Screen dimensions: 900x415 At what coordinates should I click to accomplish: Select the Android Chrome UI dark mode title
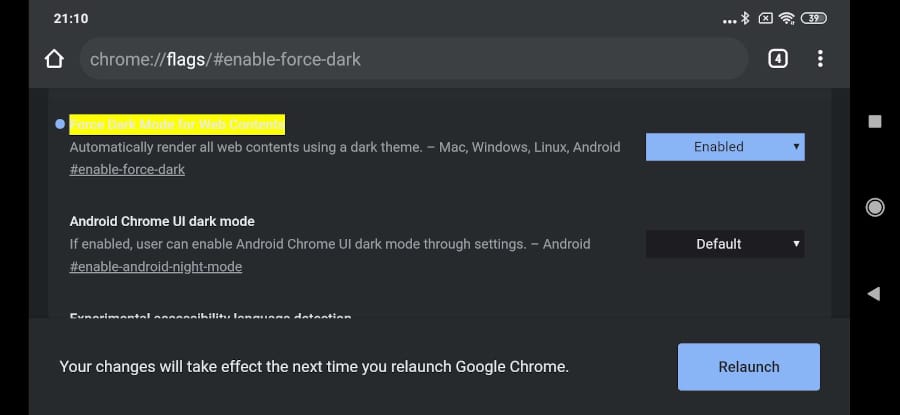click(x=162, y=221)
